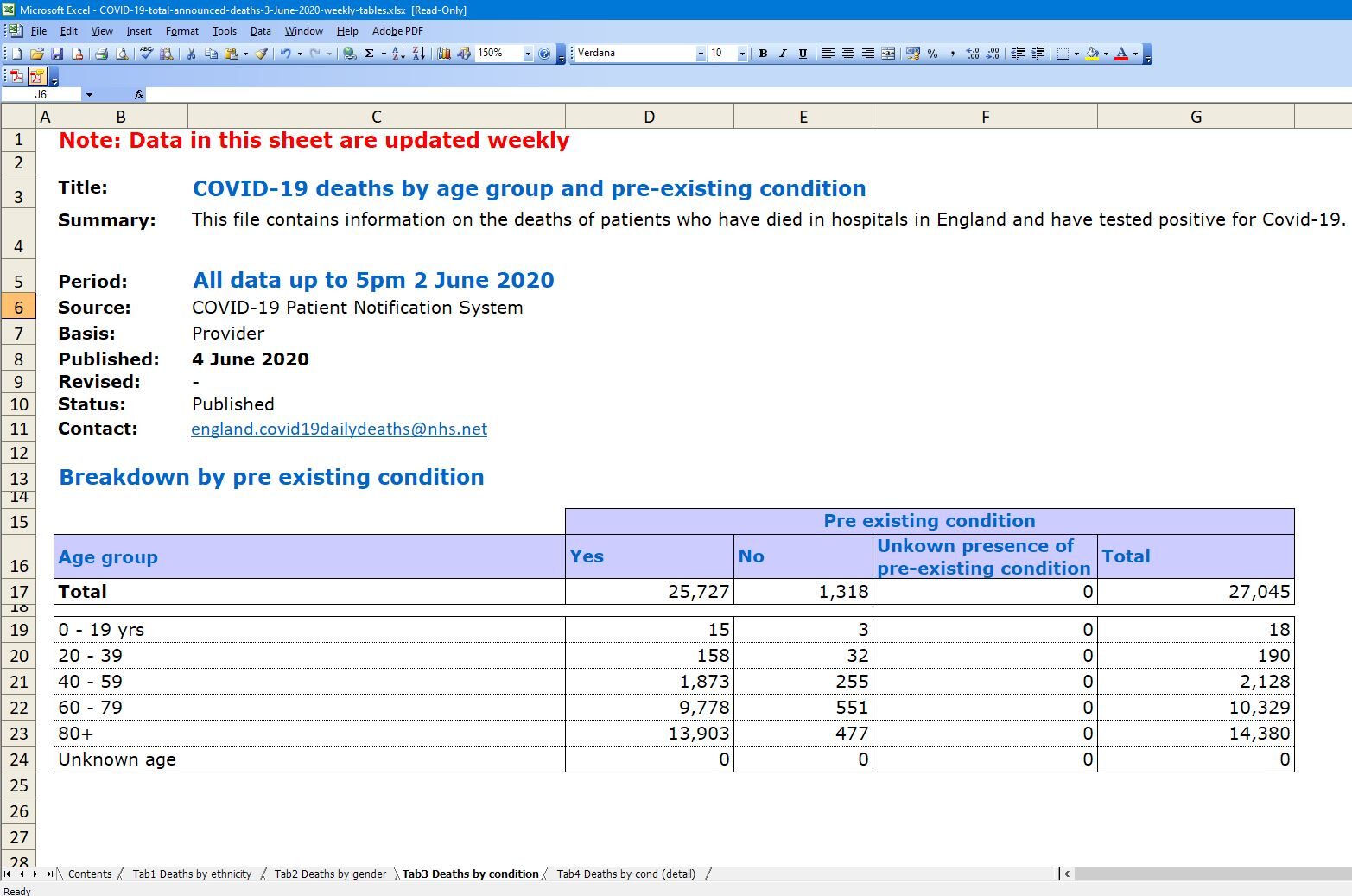Convert to PDF and send for review
Screen dimensions: 1352x896
click(x=37, y=77)
